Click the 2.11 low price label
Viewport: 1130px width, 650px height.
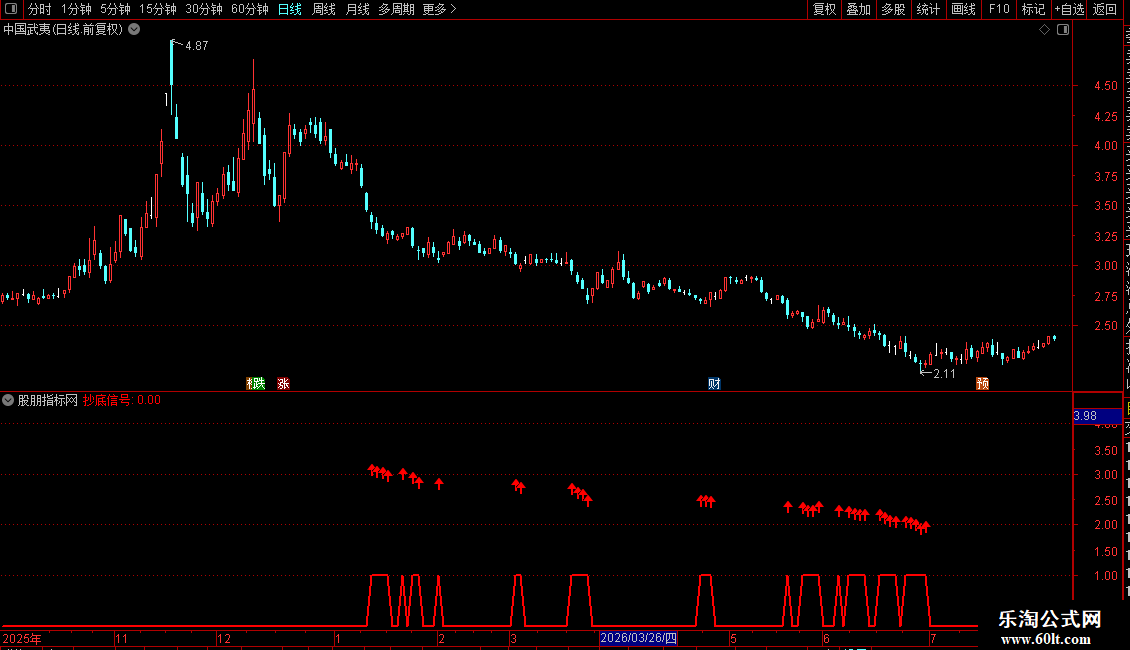coord(944,373)
